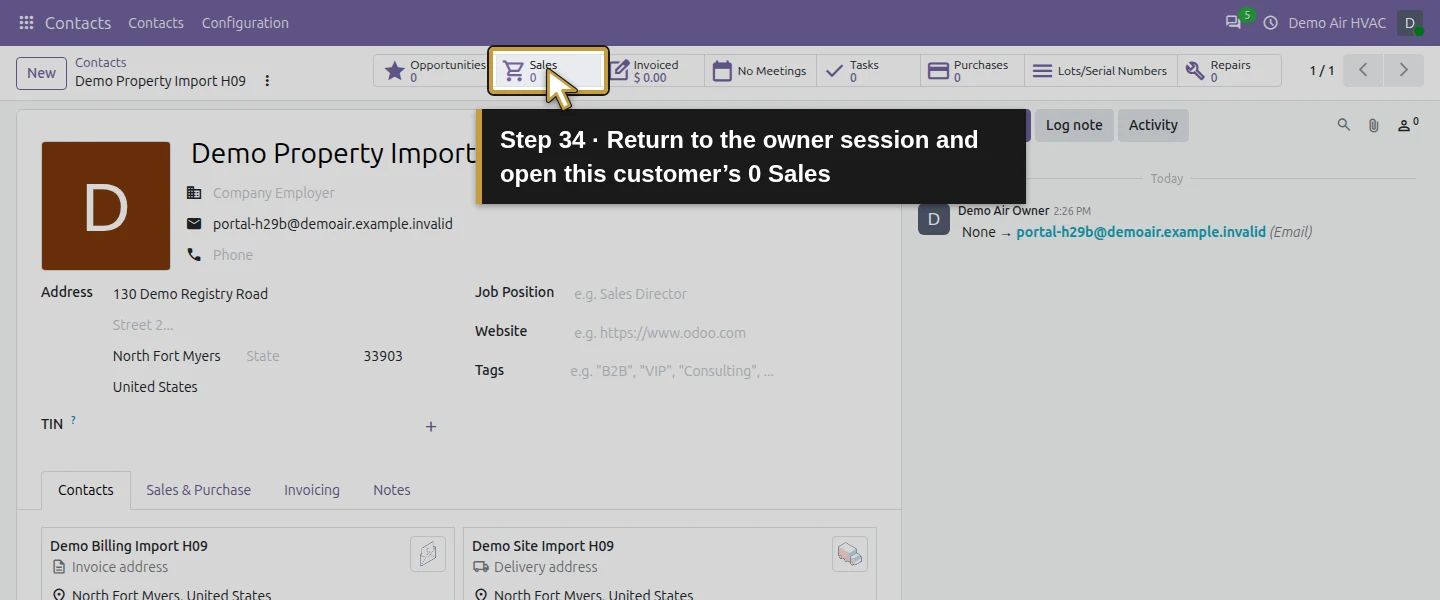Add a bank or TIN plus icon
Viewport: 1440px width, 600px height.
pyautogui.click(x=431, y=427)
